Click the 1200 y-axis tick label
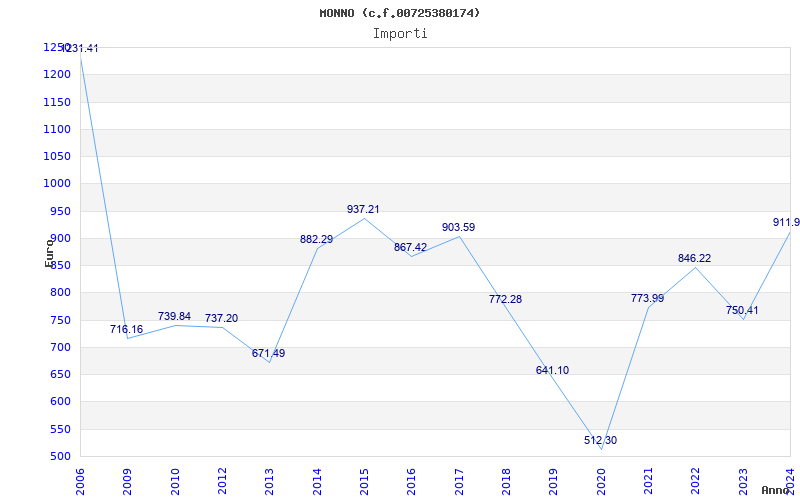This screenshot has height=500, width=800. (x=57, y=74)
